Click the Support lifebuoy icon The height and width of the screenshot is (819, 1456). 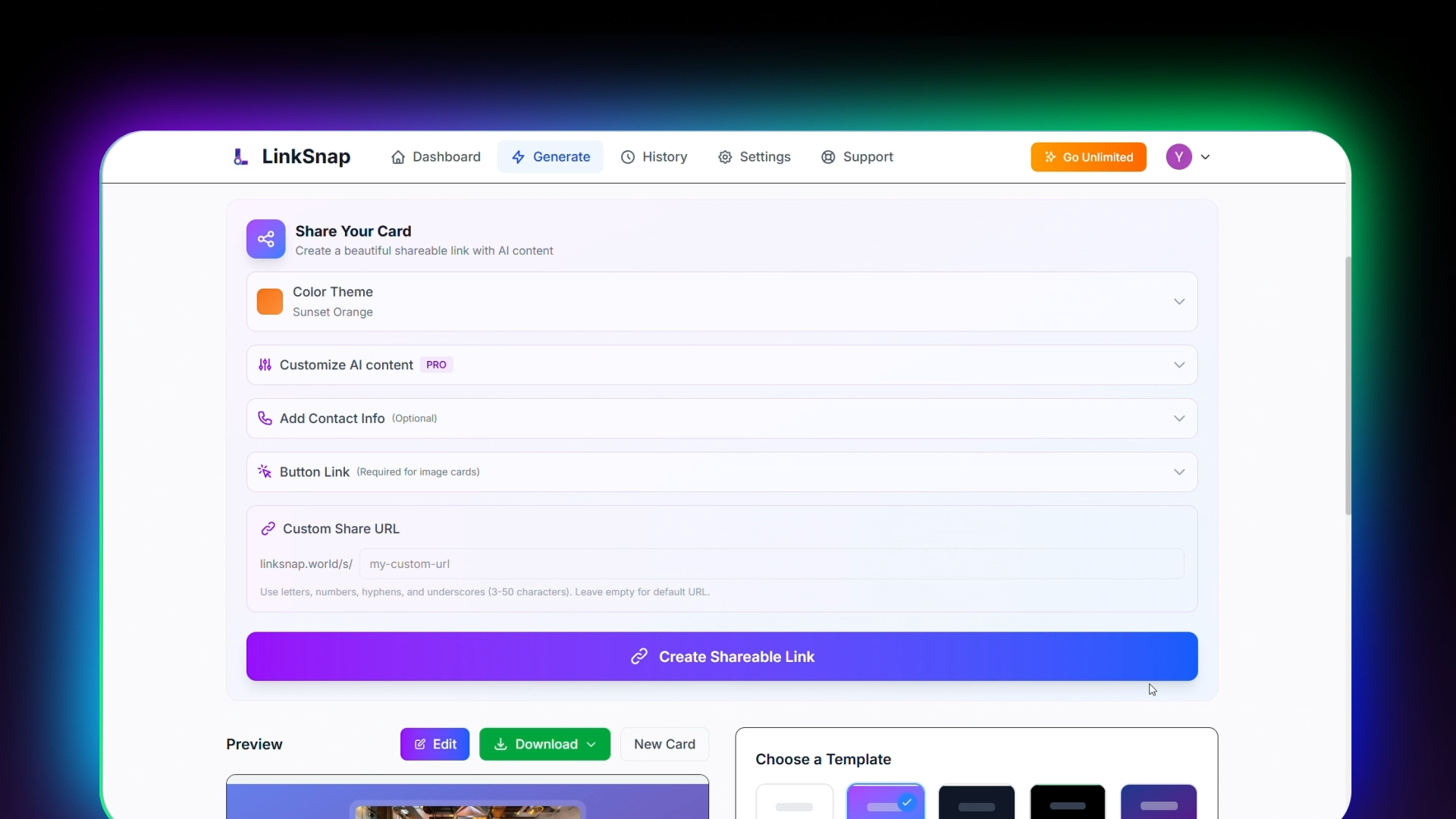pyautogui.click(x=830, y=157)
